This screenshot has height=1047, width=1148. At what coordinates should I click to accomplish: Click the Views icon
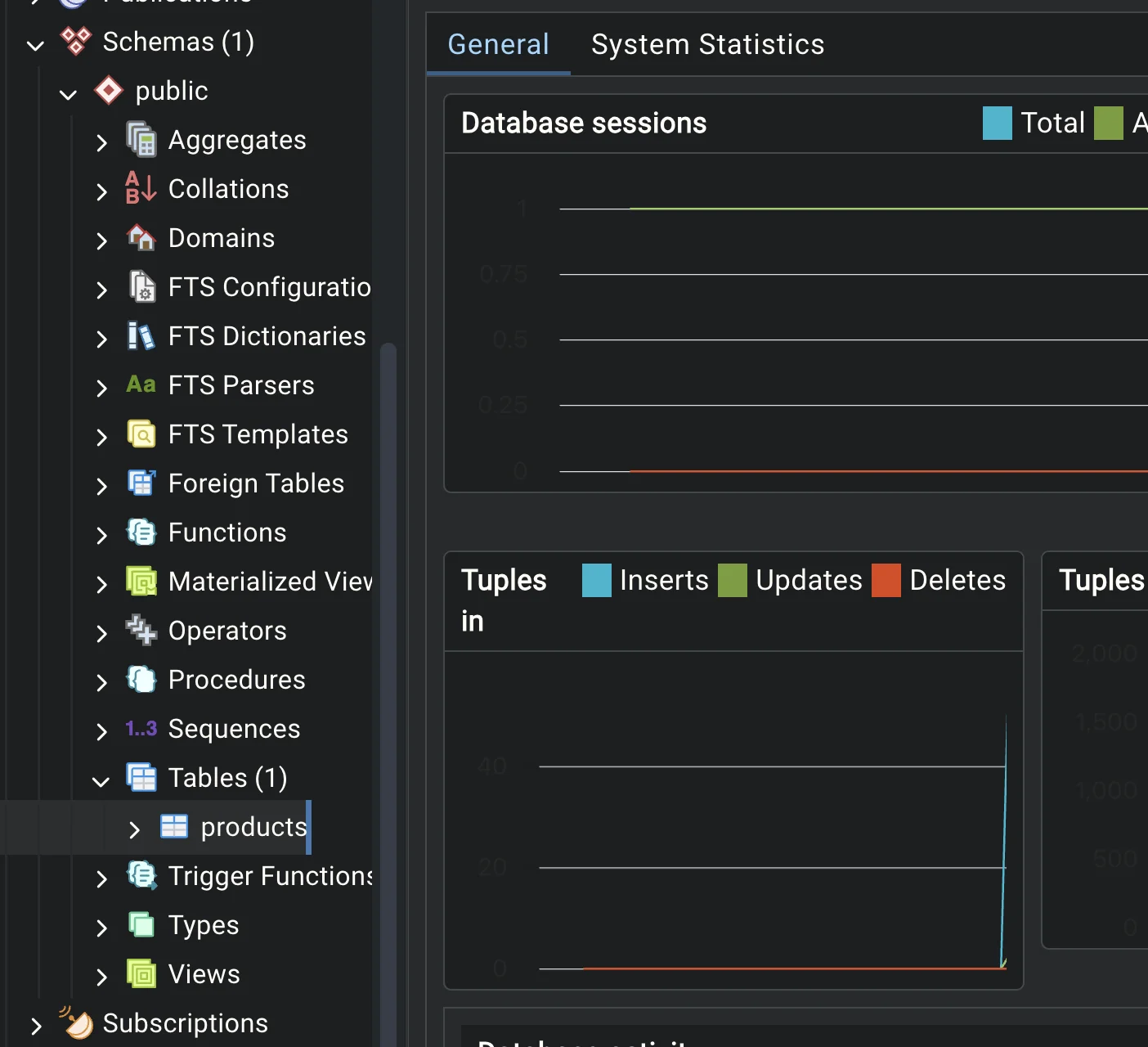click(x=141, y=973)
